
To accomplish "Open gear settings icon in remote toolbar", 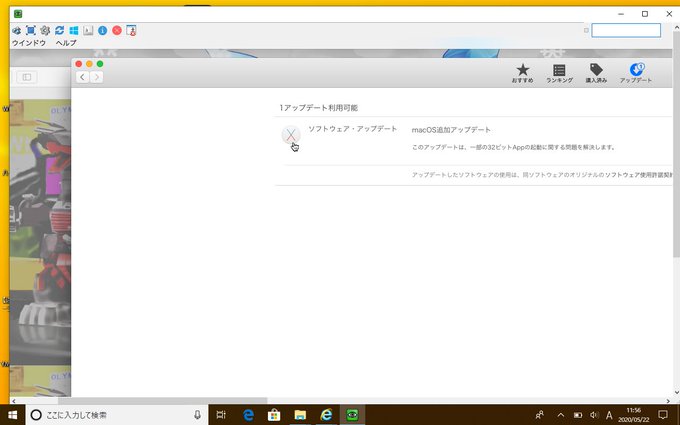I will [45, 30].
